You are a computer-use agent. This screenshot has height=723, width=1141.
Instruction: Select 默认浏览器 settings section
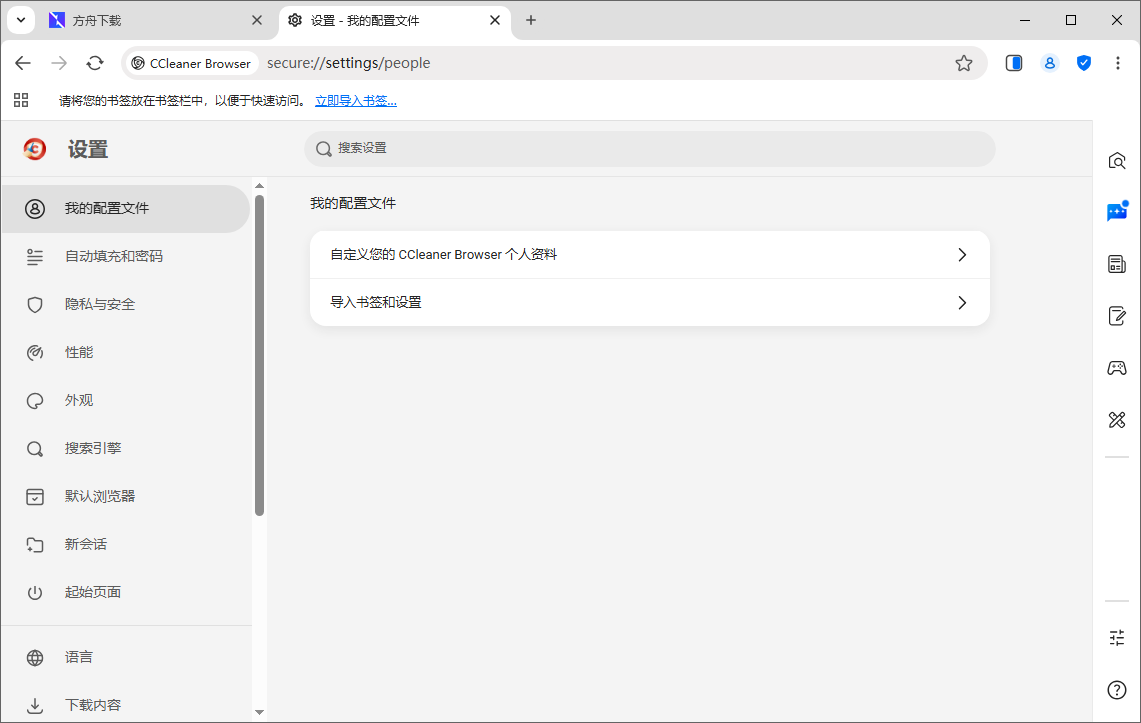[x=101, y=496]
